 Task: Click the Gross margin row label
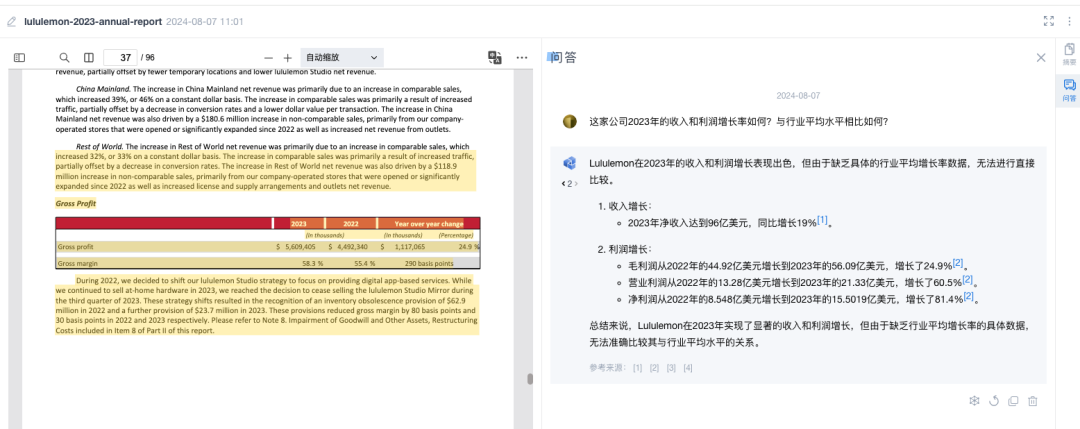(x=78, y=263)
